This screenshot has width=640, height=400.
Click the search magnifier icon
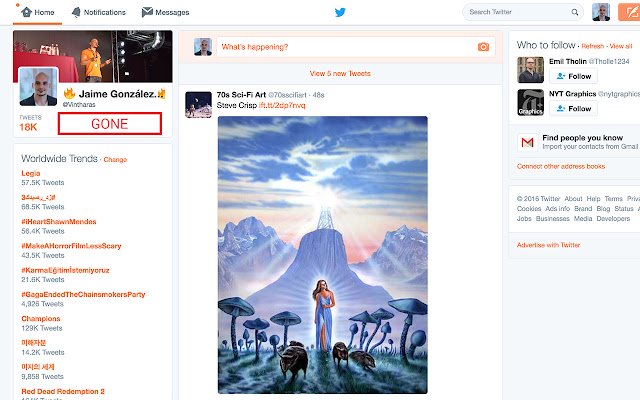point(575,12)
